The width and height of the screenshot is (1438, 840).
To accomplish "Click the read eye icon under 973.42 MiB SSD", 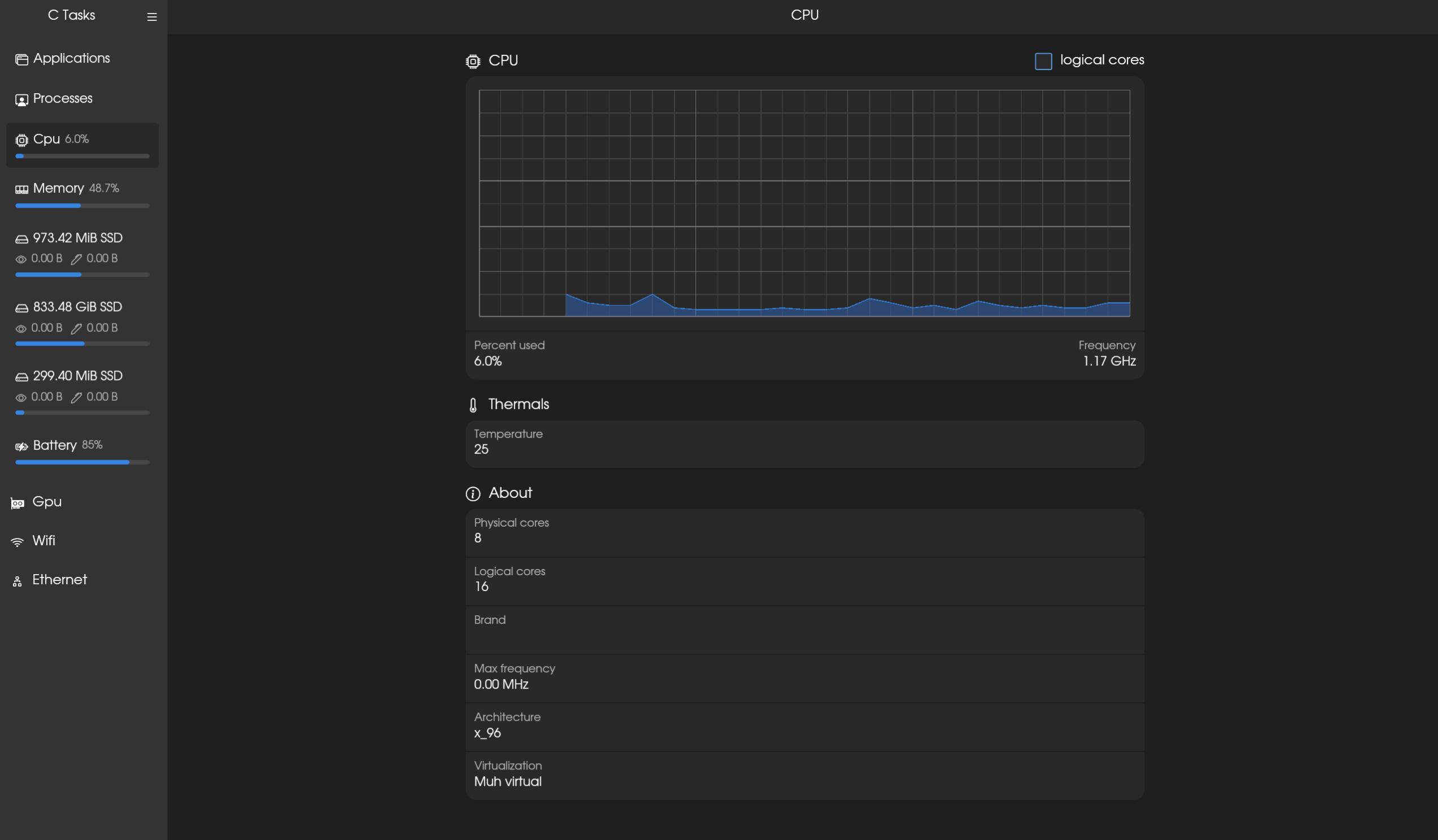I will click(21, 259).
